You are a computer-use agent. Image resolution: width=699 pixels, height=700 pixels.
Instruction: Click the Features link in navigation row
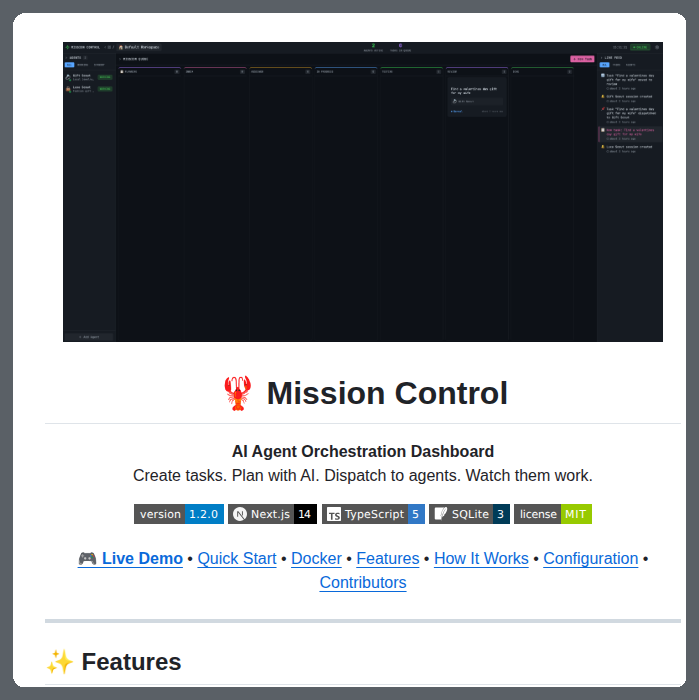[x=387, y=558]
